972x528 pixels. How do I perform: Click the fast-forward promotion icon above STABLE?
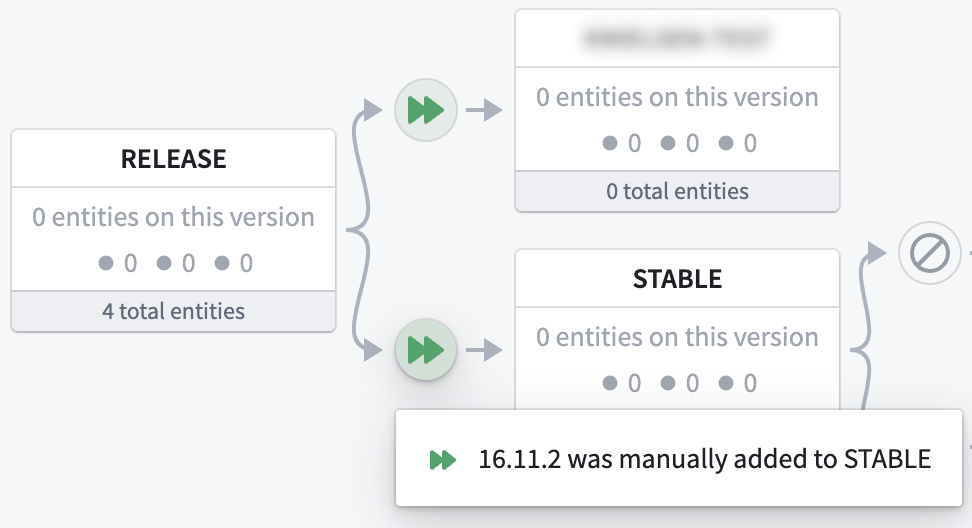pyautogui.click(x=426, y=350)
